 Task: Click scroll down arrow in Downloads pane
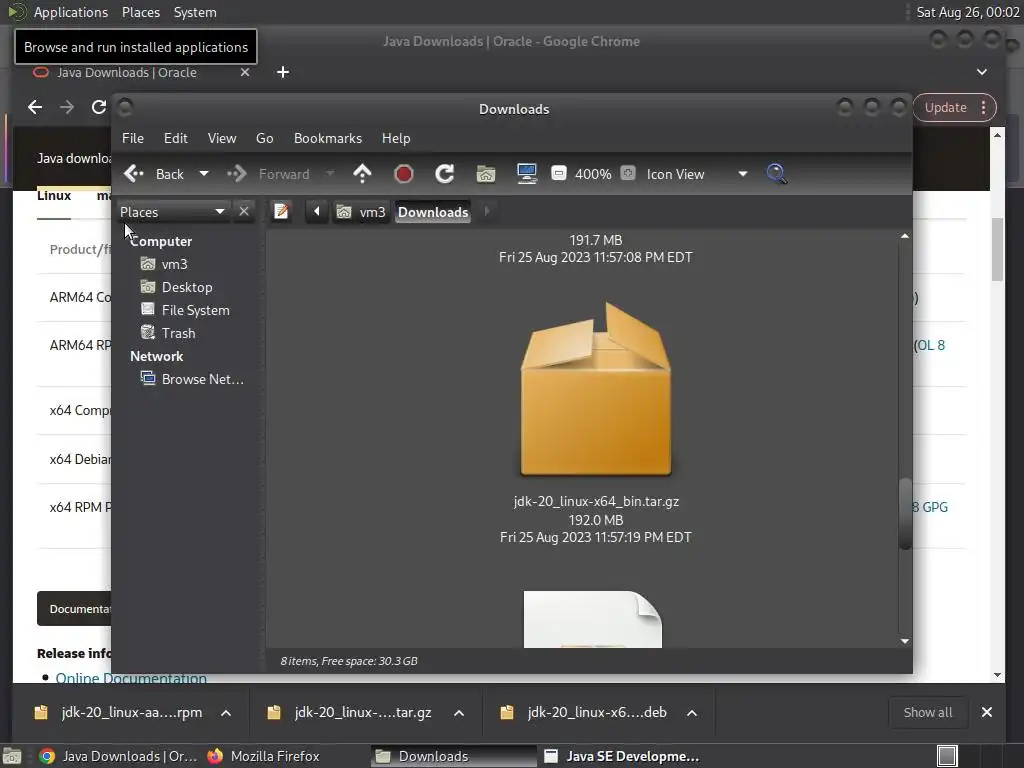click(x=904, y=641)
